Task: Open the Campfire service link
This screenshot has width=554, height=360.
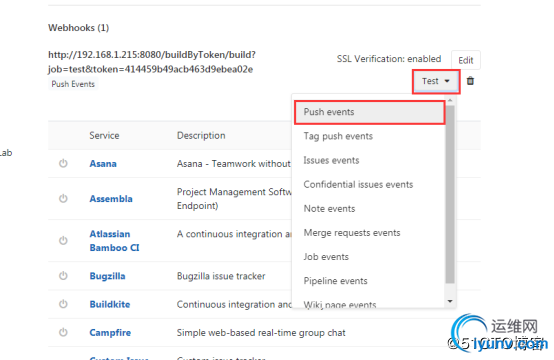Action: (x=110, y=332)
